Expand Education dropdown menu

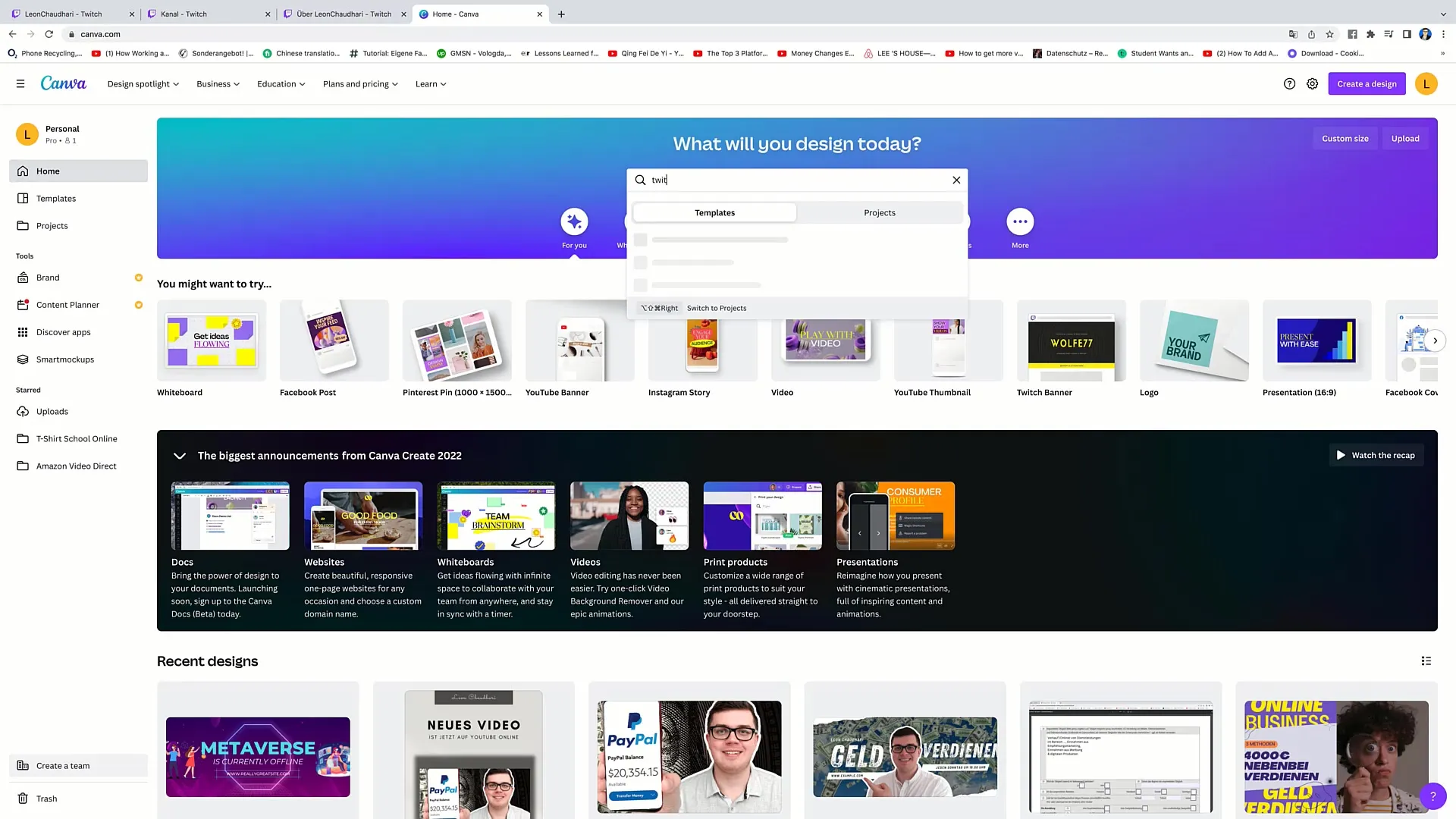(x=280, y=84)
